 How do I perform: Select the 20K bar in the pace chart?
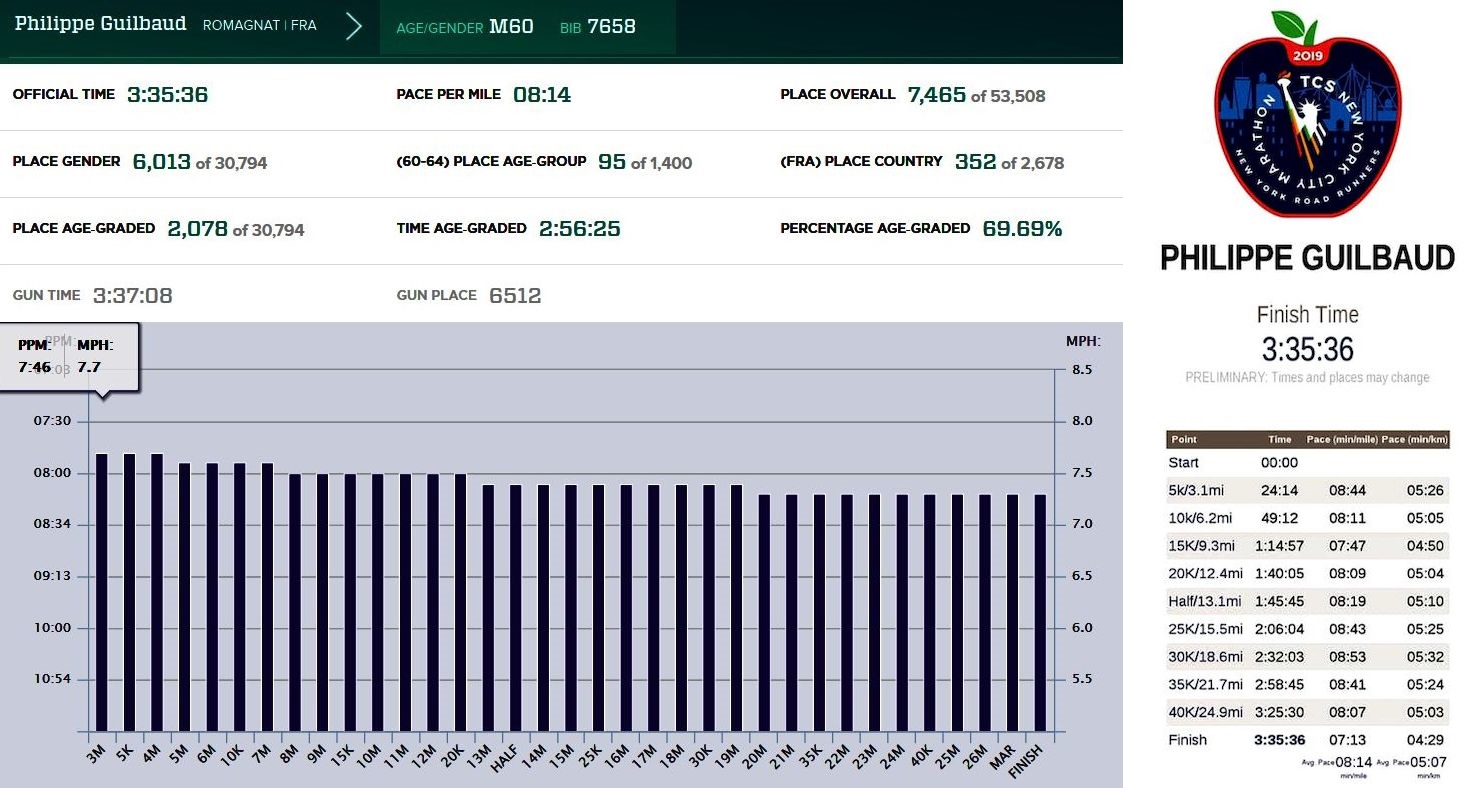tap(460, 602)
